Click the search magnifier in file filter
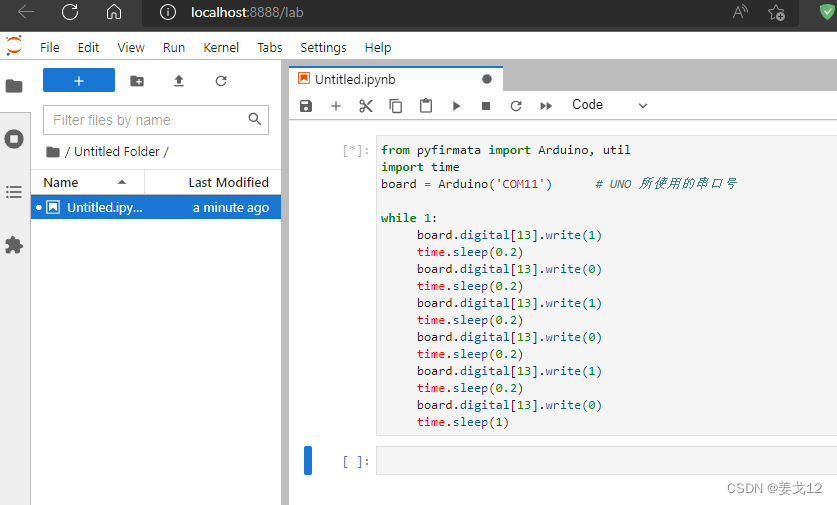This screenshot has height=505, width=837. tap(255, 119)
